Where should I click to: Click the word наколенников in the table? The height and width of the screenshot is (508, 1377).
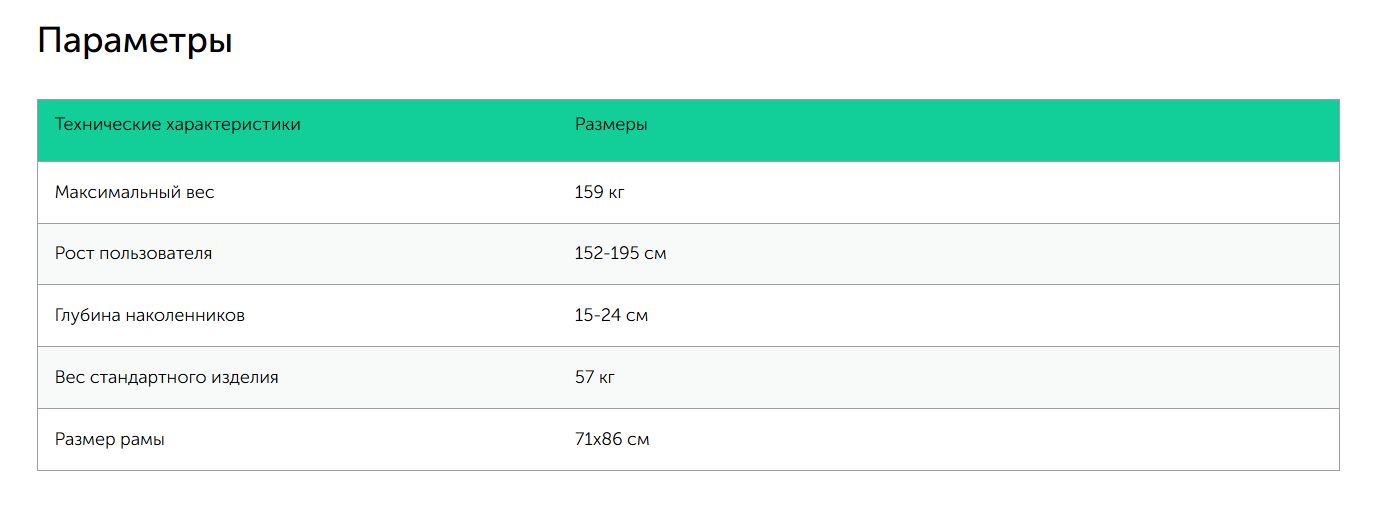pos(186,316)
